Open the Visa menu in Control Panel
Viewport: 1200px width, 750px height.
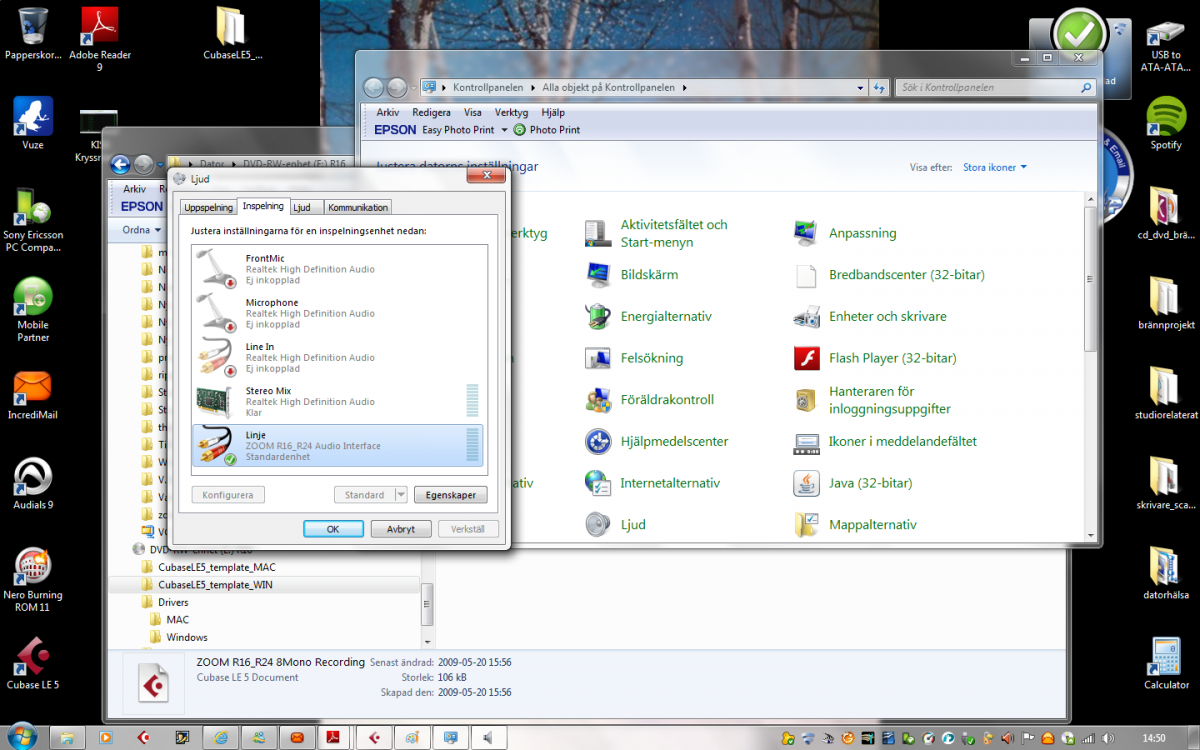pyautogui.click(x=473, y=113)
